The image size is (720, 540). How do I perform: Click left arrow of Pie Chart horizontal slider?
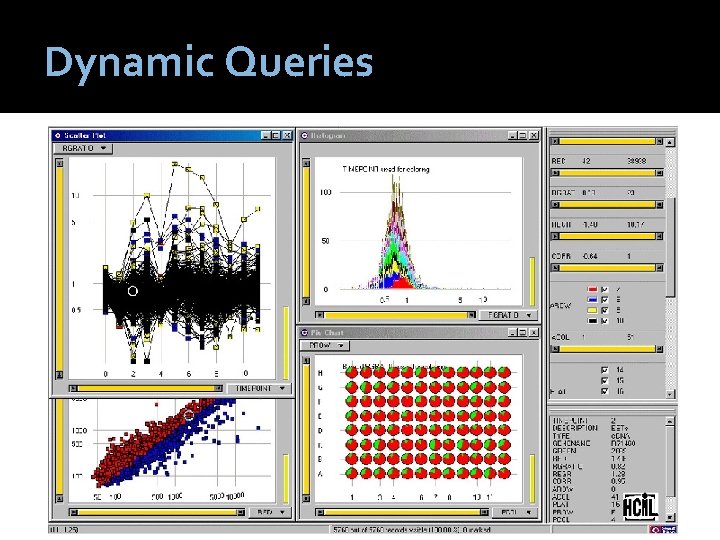pyautogui.click(x=320, y=512)
